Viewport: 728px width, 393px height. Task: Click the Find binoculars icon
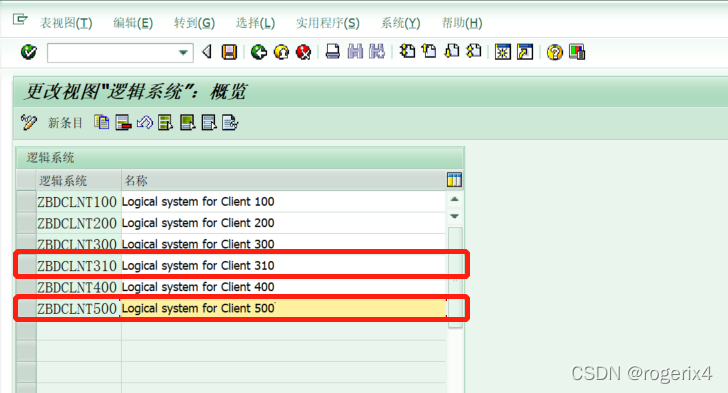[355, 52]
